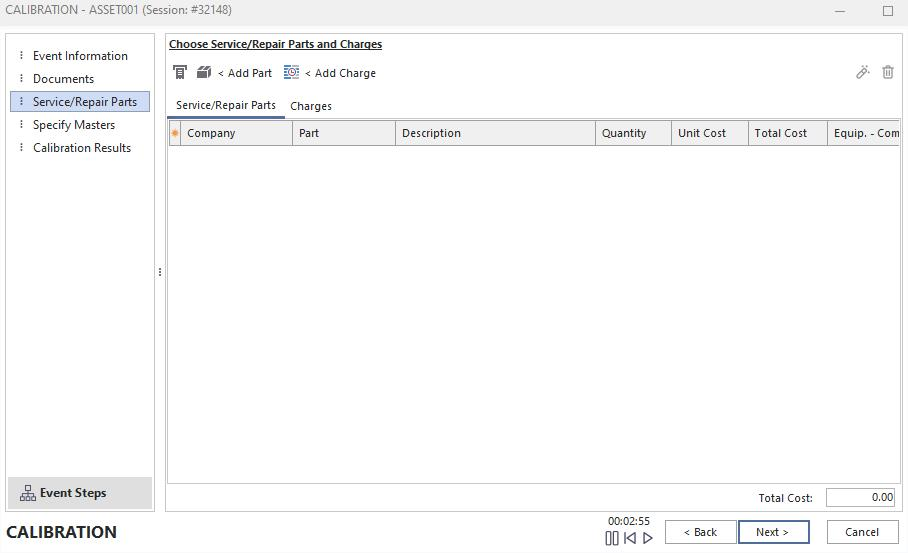This screenshot has width=908, height=553.
Task: Minimize the Calibration window
Action: click(x=840, y=11)
